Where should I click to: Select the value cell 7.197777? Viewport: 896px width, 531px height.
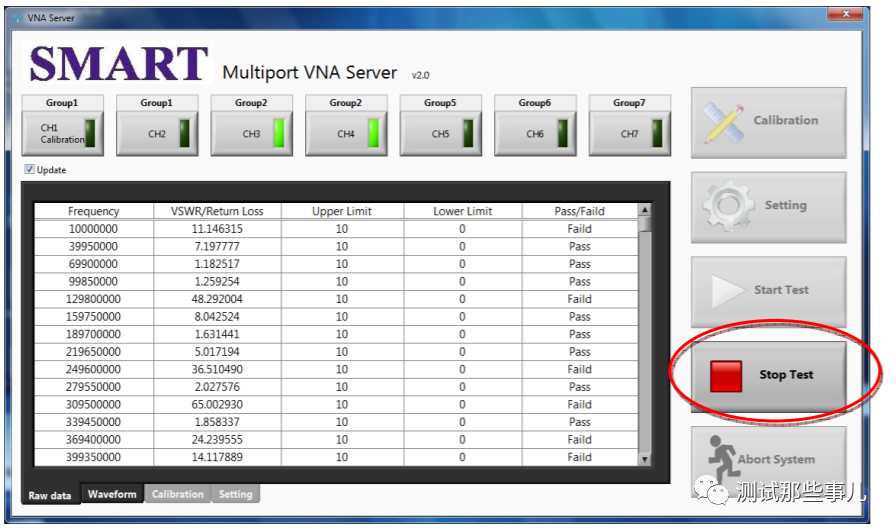217,246
